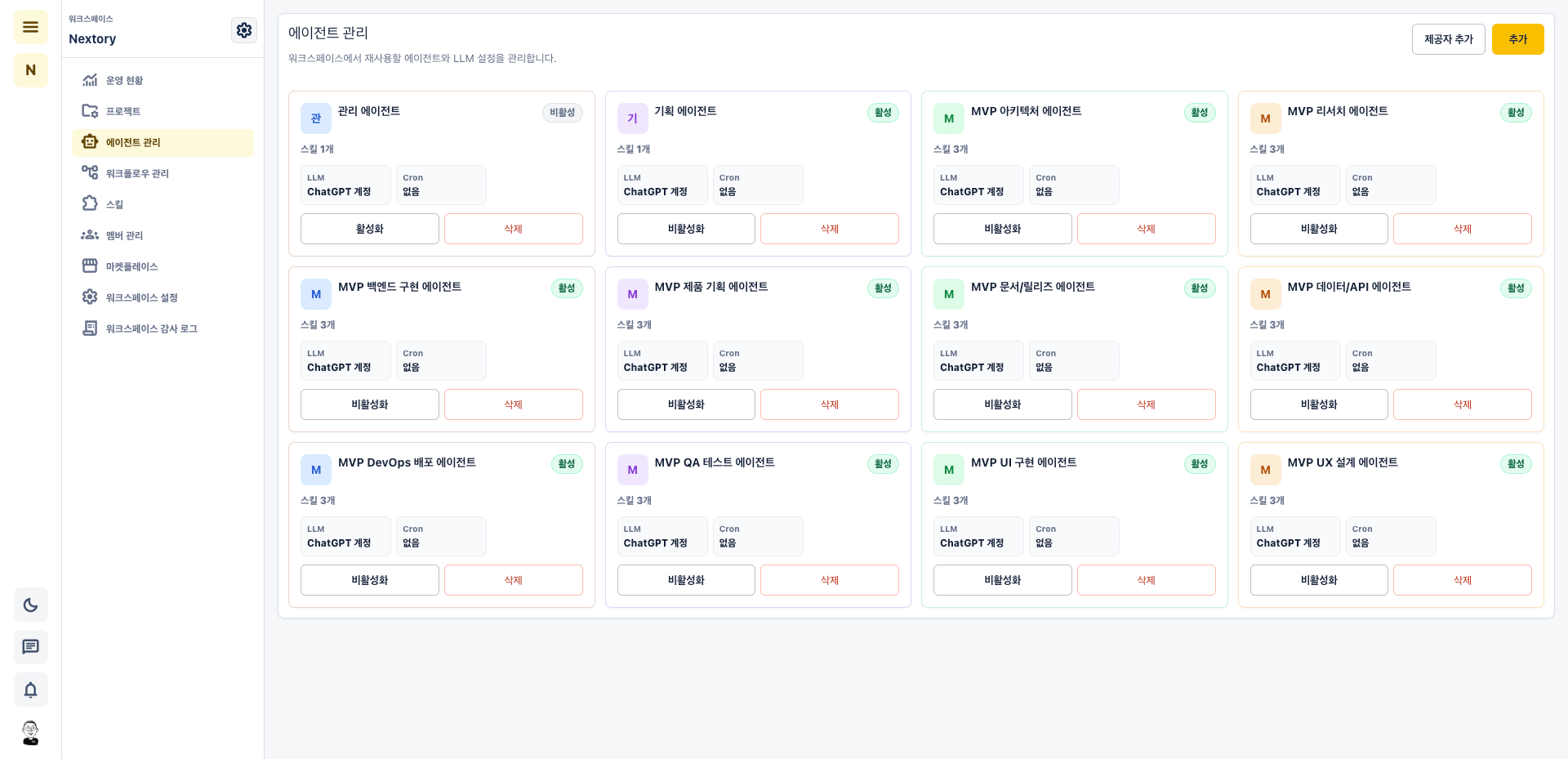
Task: Click the 에이전트 관리 page heading
Action: [328, 33]
